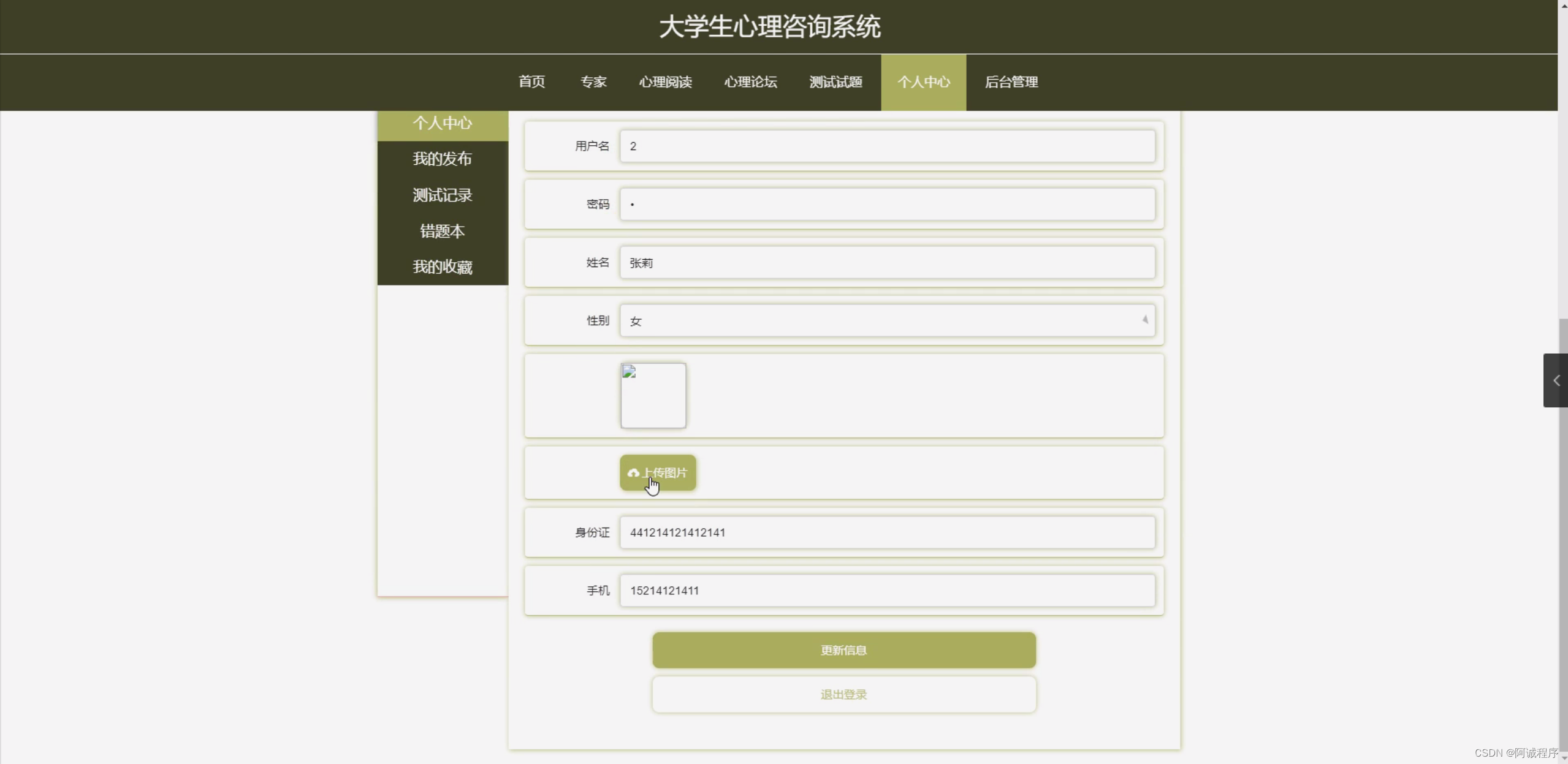The width and height of the screenshot is (1568, 764).
Task: Open the 专家 navigation tab
Action: click(x=593, y=82)
